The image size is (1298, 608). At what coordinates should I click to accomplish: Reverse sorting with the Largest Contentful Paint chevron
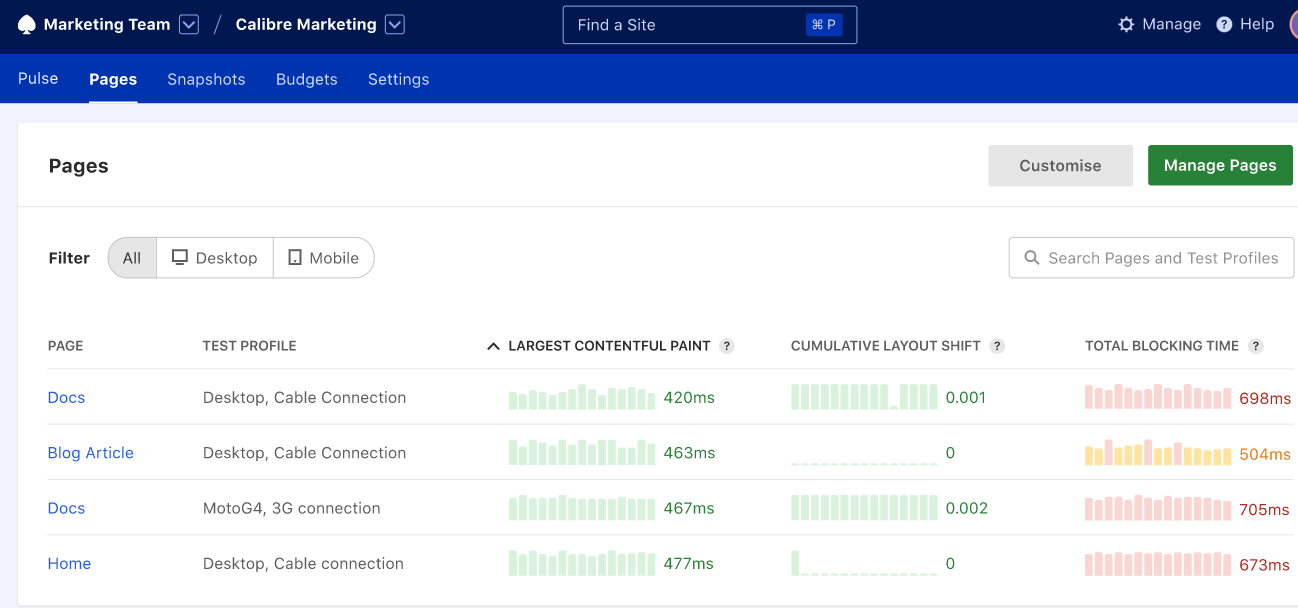pyautogui.click(x=492, y=345)
